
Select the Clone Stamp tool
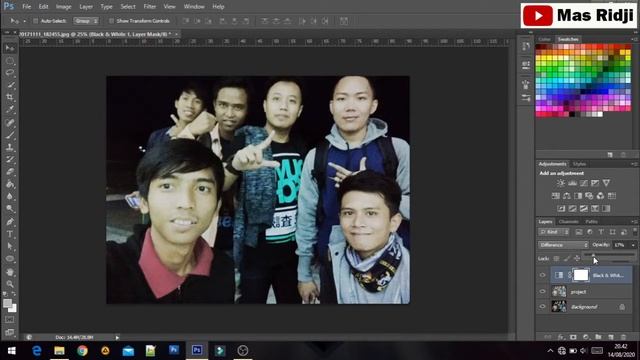[x=10, y=147]
